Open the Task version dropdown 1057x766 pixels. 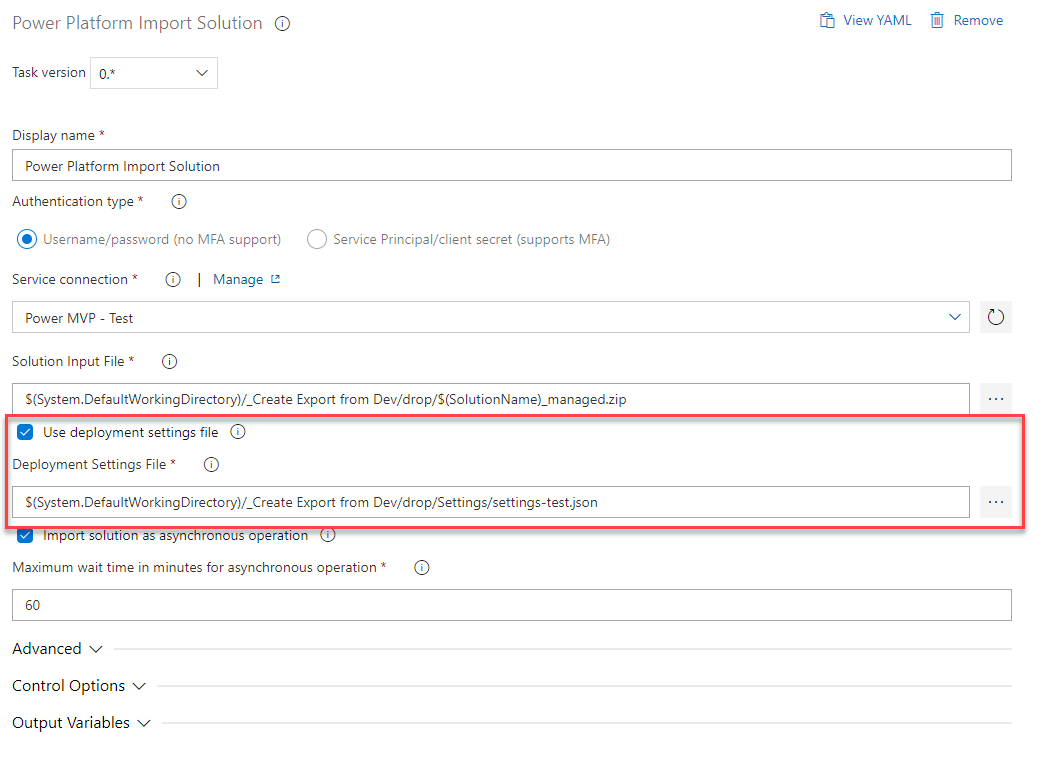pyautogui.click(x=154, y=73)
